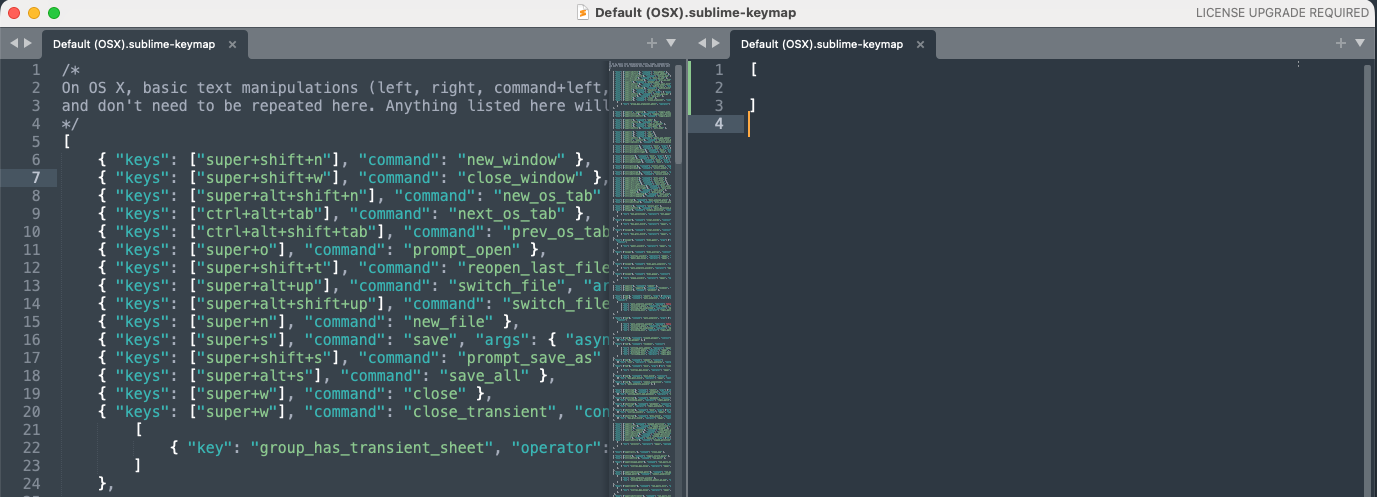1377x497 pixels.
Task: Close the right pane keymap tab
Action: pos(921,44)
